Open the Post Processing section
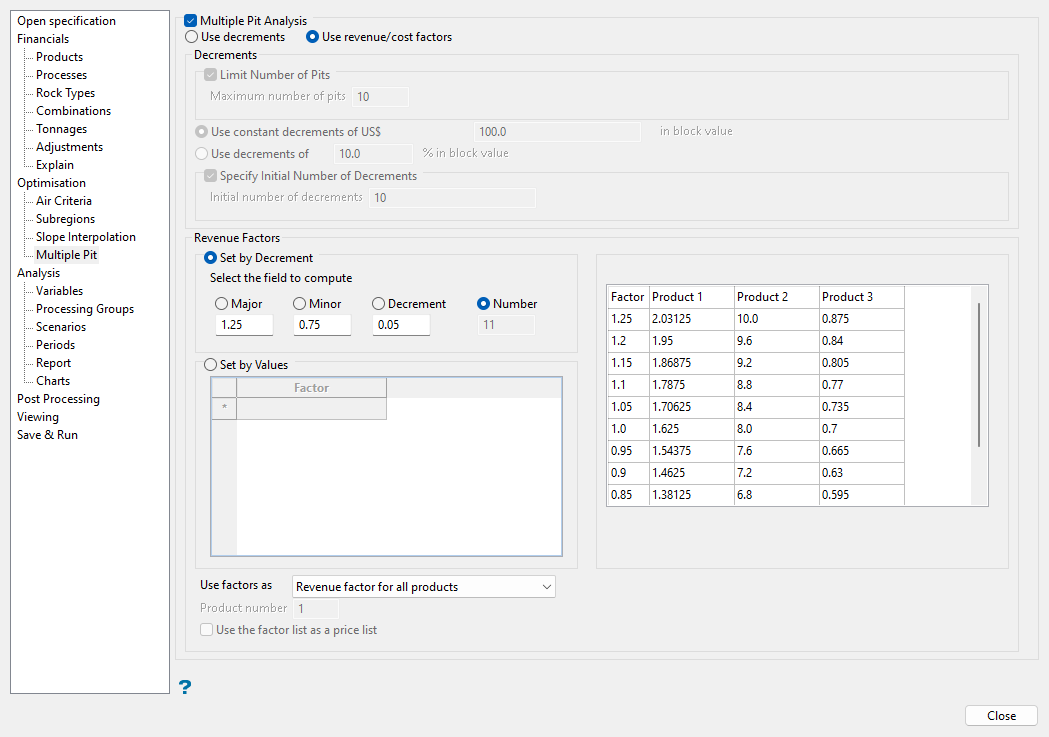This screenshot has width=1049, height=737. (x=58, y=399)
